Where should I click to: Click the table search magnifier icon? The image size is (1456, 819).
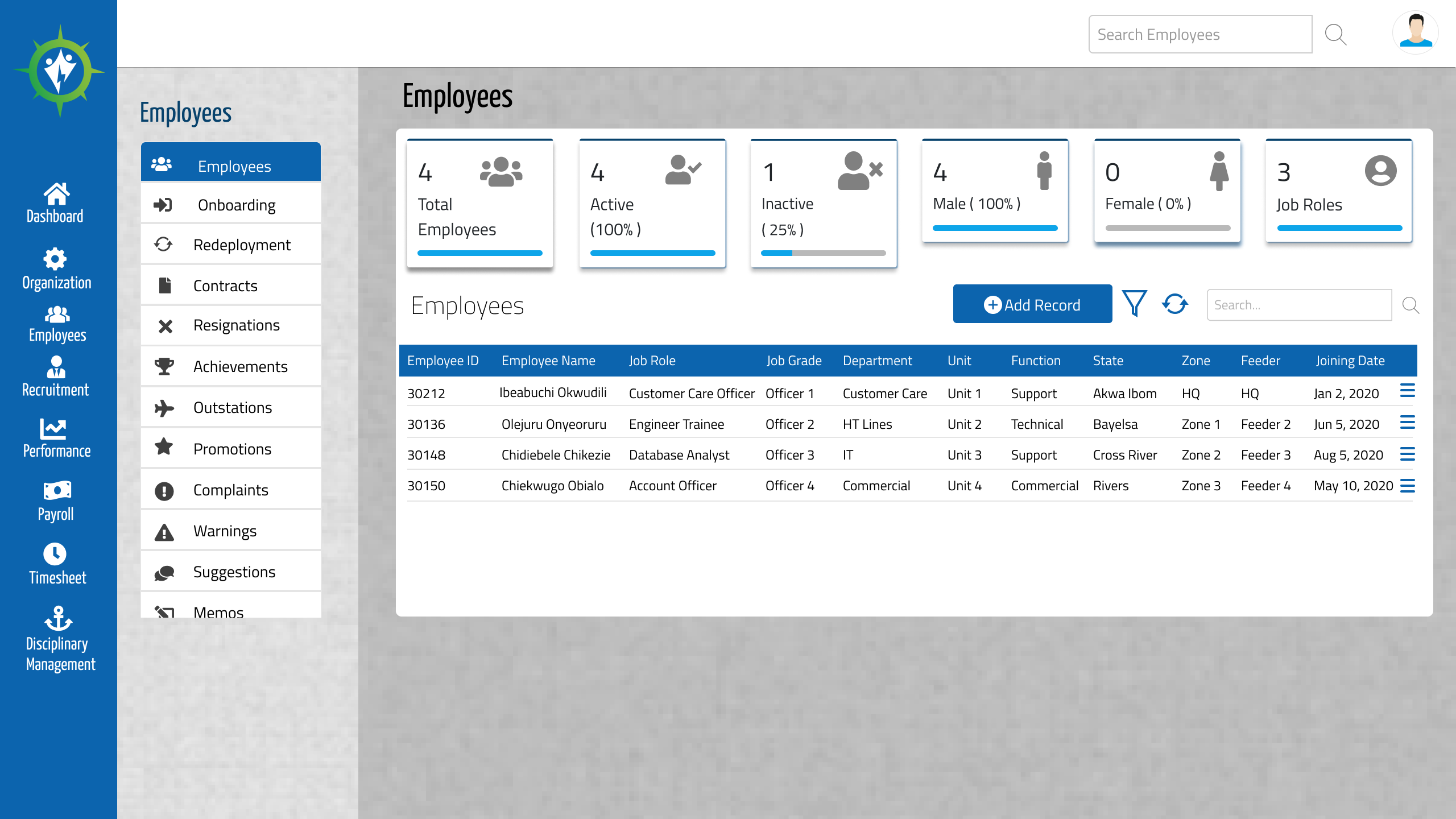(x=1410, y=305)
